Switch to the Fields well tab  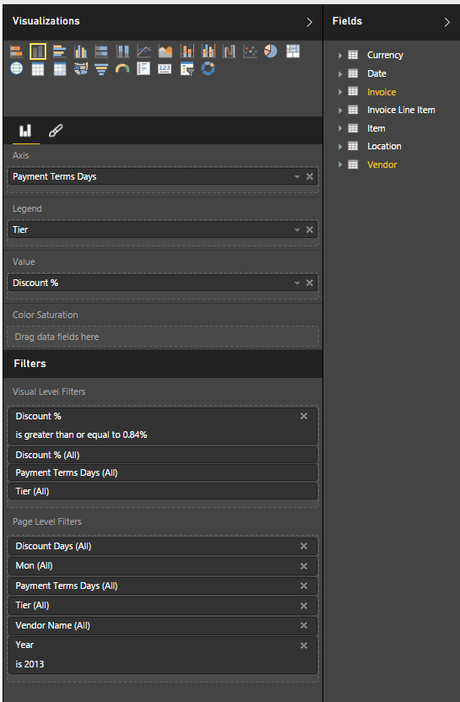[x=26, y=131]
